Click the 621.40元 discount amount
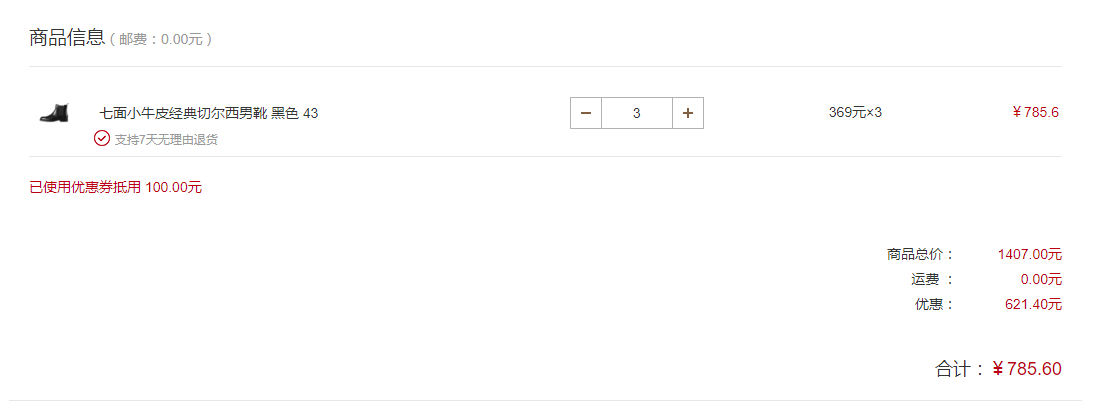The width and height of the screenshot is (1097, 401). pyautogui.click(x=1033, y=304)
